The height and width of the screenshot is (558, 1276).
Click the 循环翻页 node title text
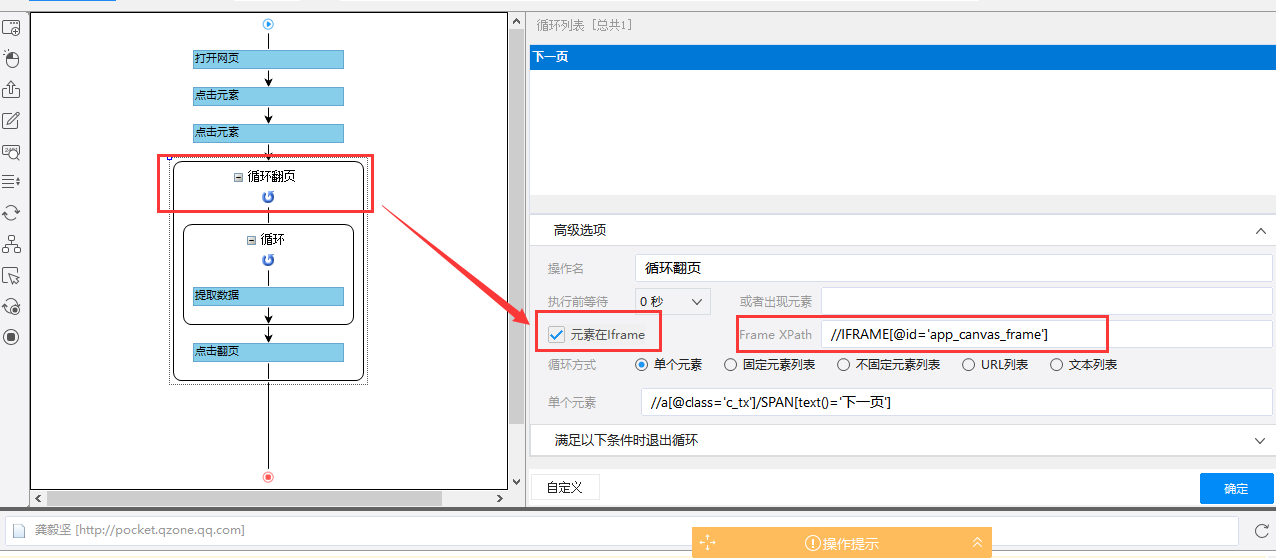272,177
